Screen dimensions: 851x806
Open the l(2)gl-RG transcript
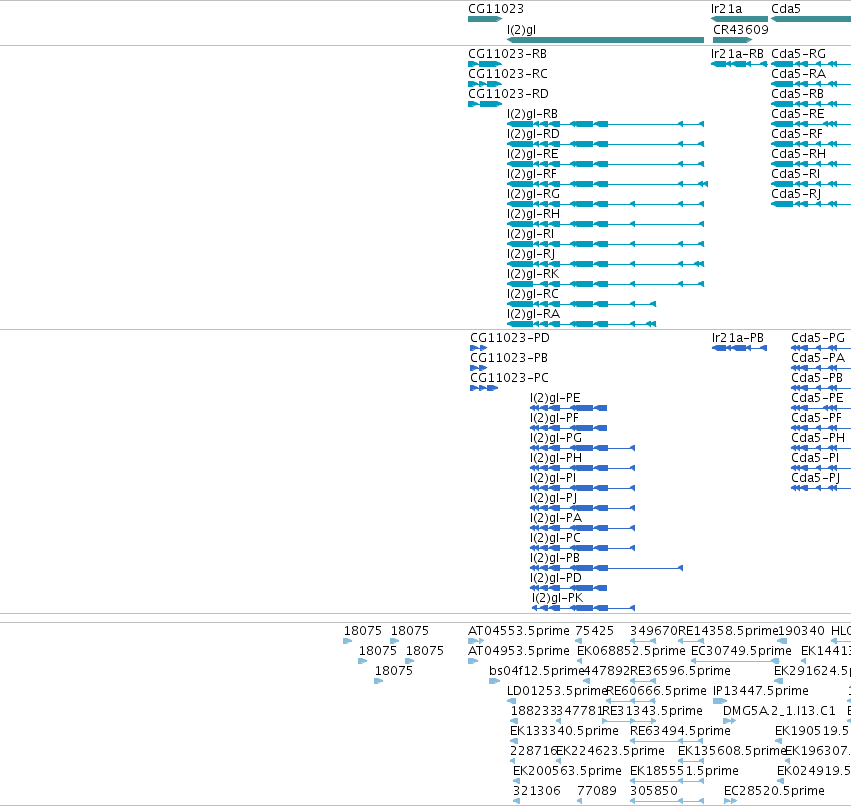(x=533, y=194)
